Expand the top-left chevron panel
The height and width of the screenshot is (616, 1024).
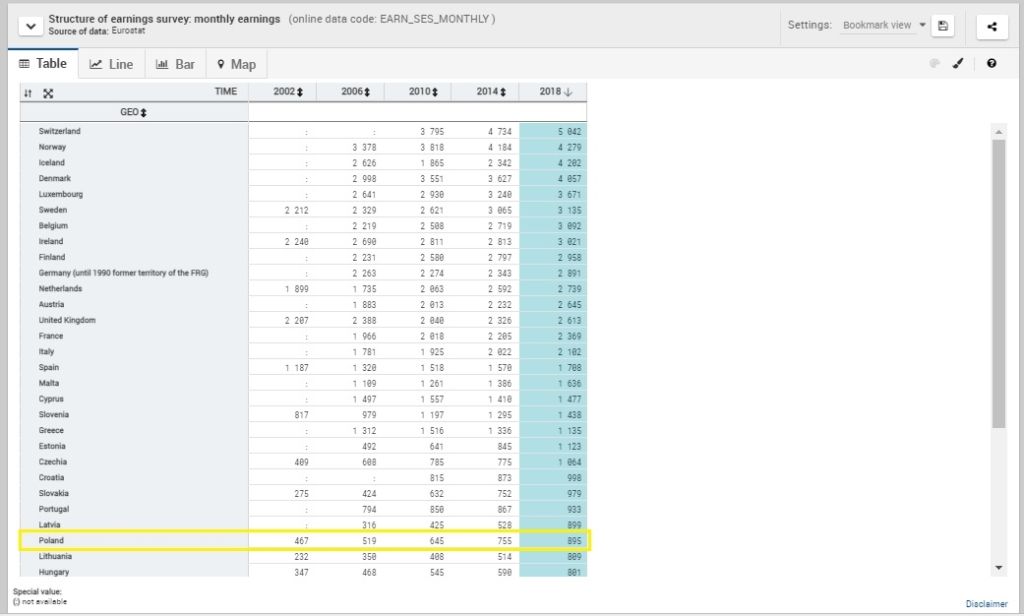tap(30, 25)
